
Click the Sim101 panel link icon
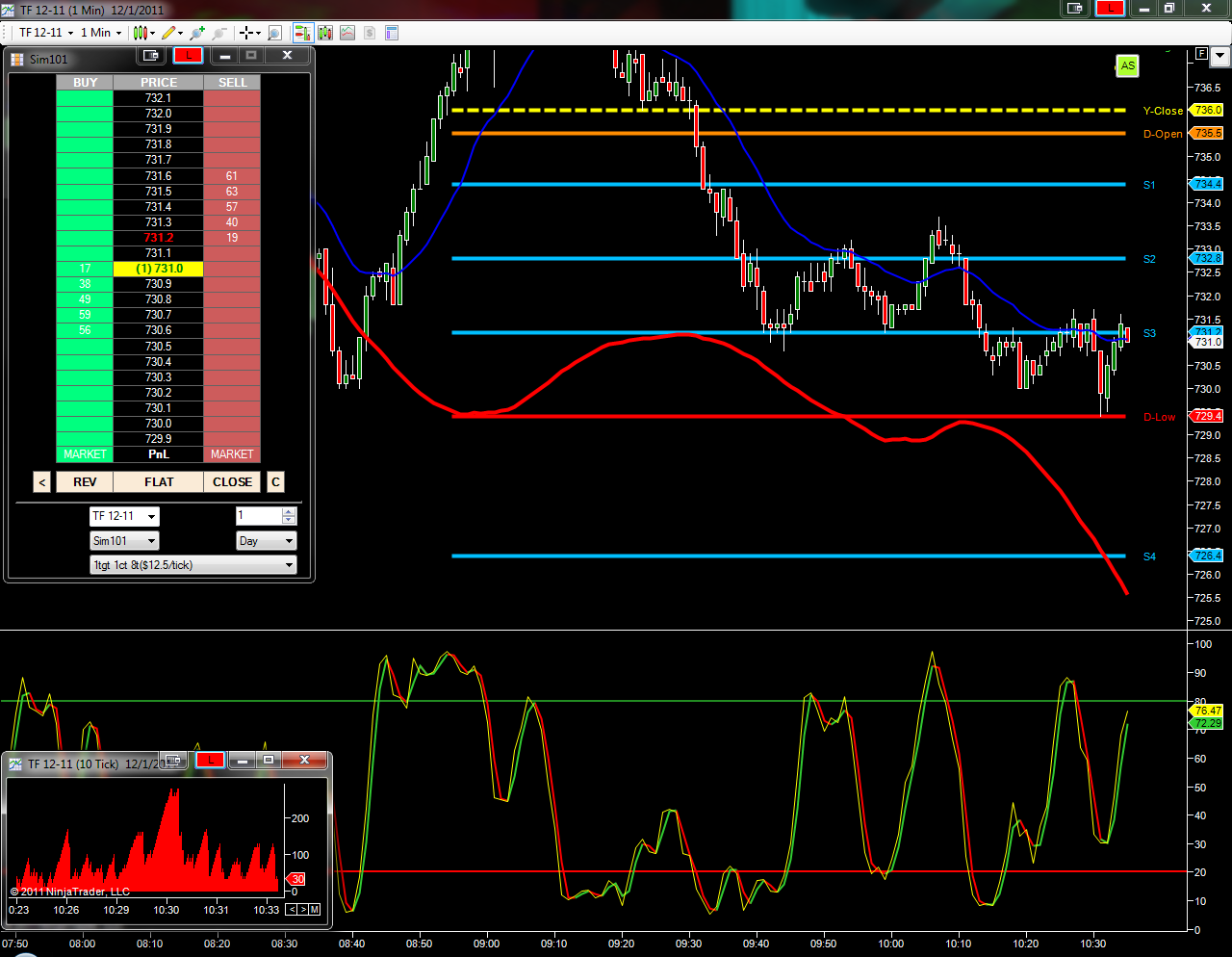point(151,56)
